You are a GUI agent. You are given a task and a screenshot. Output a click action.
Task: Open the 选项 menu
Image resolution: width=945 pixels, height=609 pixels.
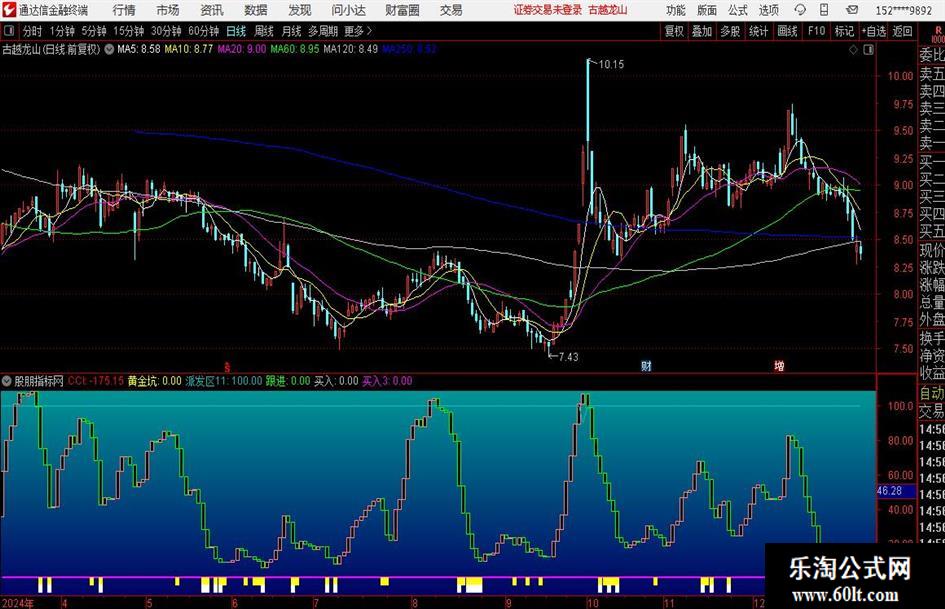point(768,10)
